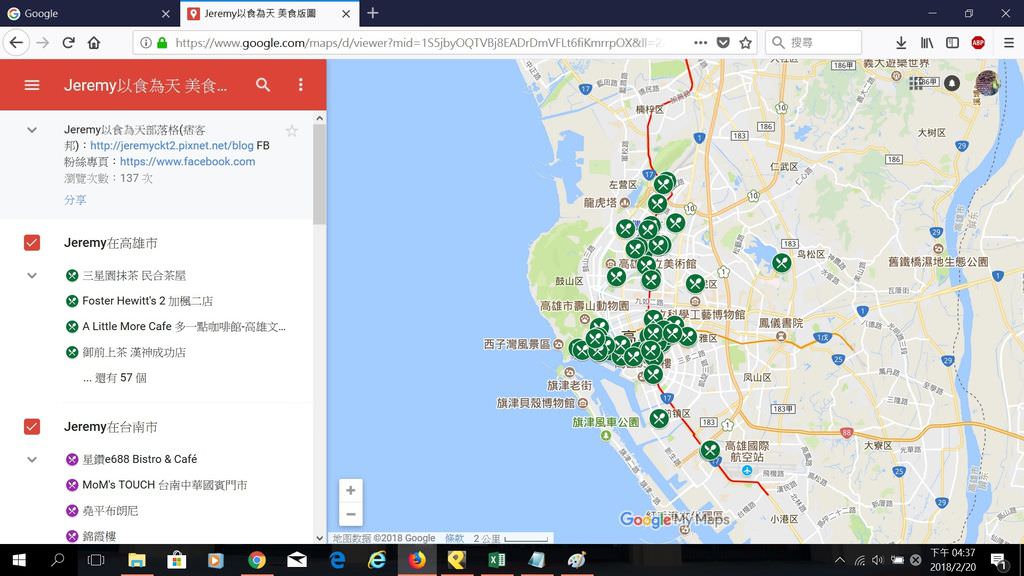Select 三星園抹茶 民合茶屋 place
Screen dimensions: 1024x576
pos(134,276)
